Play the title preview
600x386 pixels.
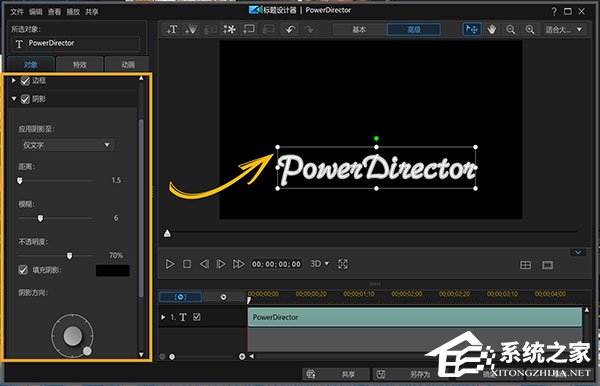click(170, 264)
